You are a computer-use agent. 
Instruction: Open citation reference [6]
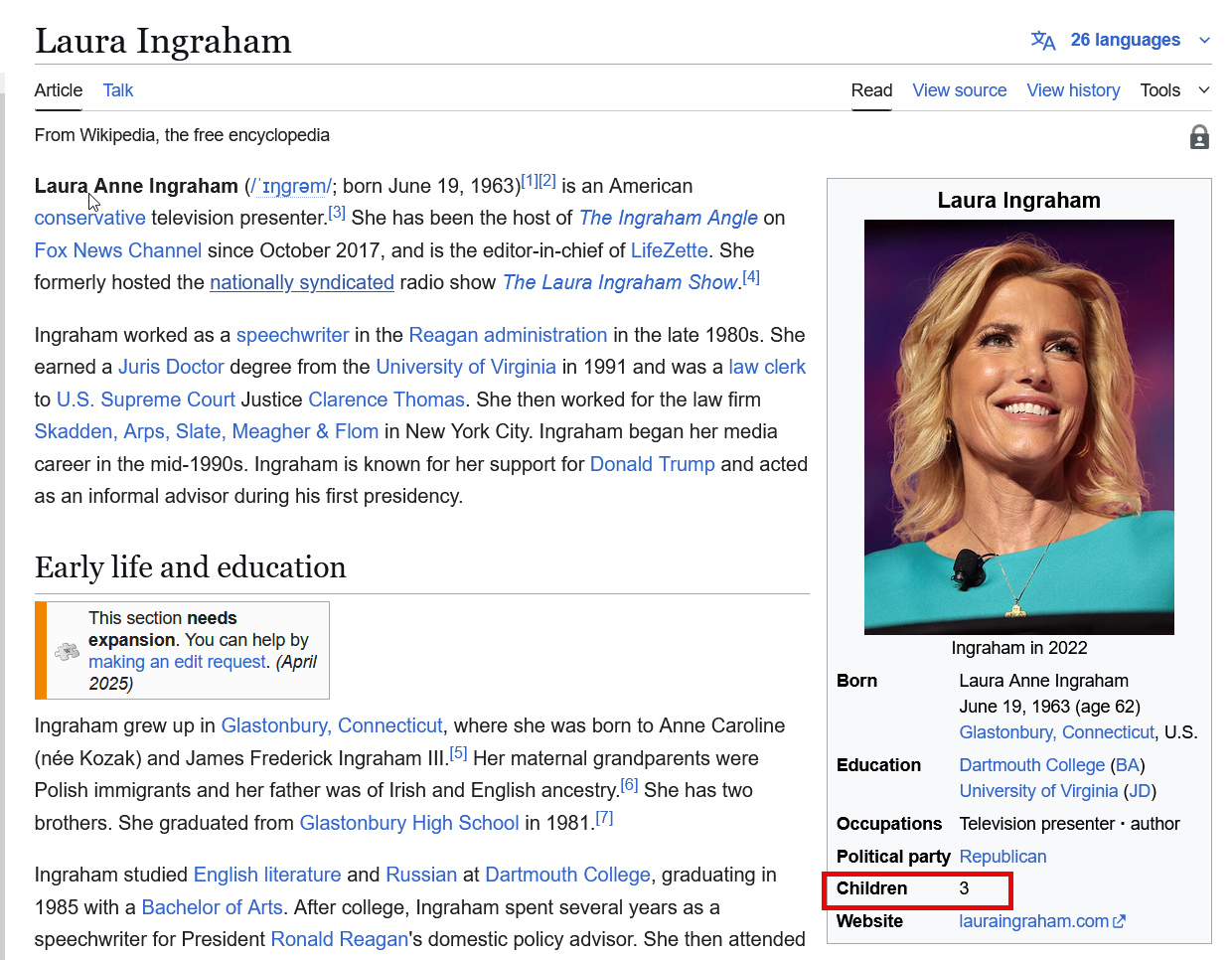pos(629,785)
